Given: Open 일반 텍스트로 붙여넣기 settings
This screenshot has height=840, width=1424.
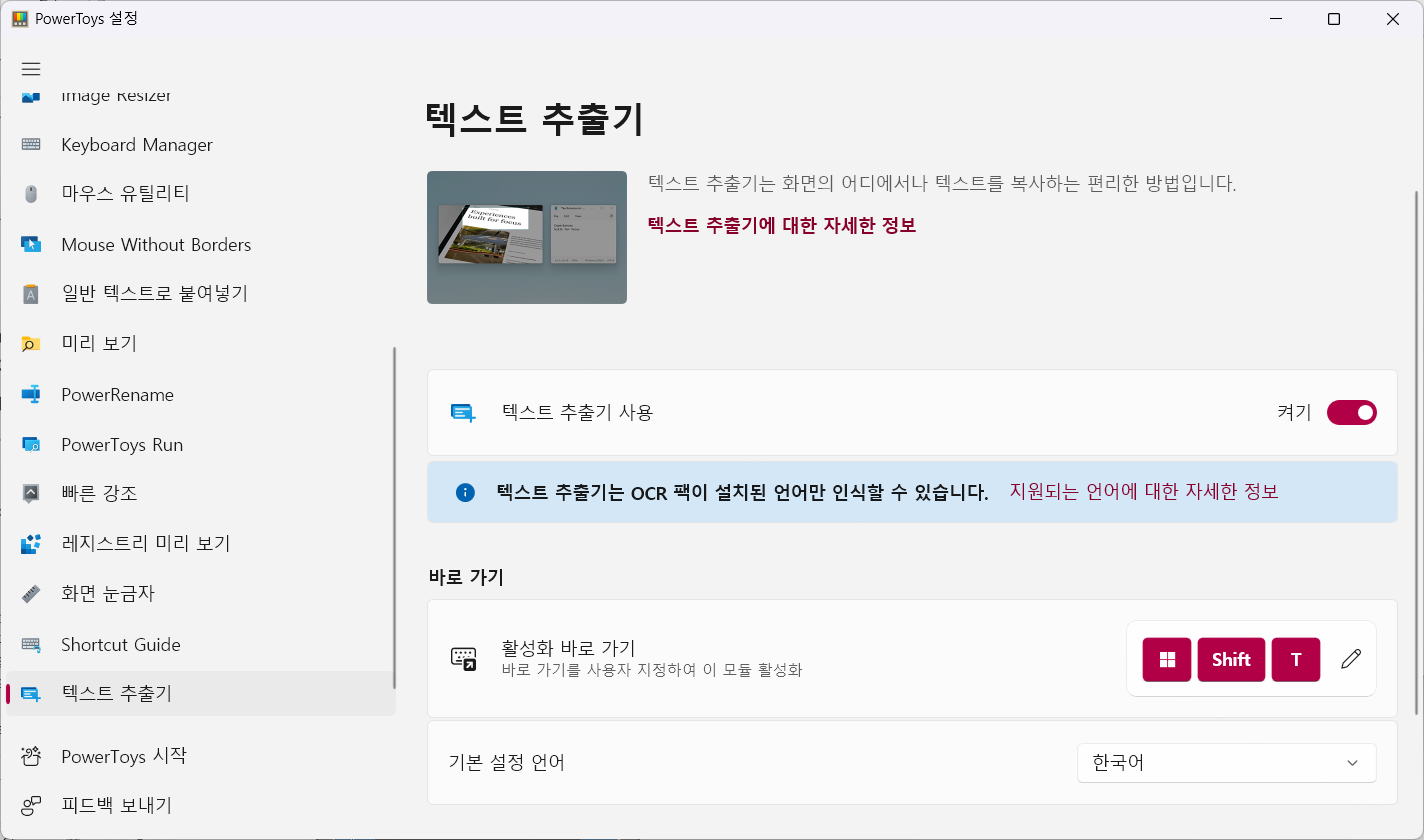Looking at the screenshot, I should tap(201, 294).
